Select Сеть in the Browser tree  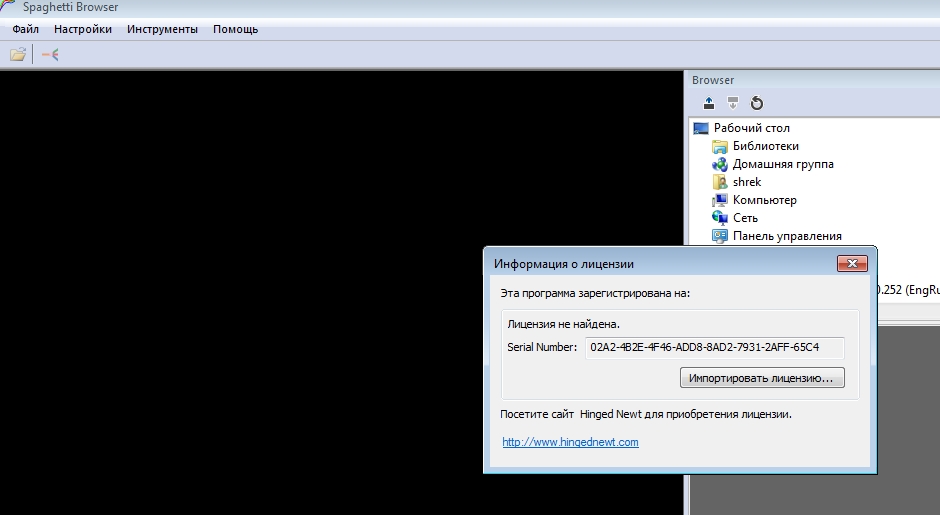[x=745, y=218]
